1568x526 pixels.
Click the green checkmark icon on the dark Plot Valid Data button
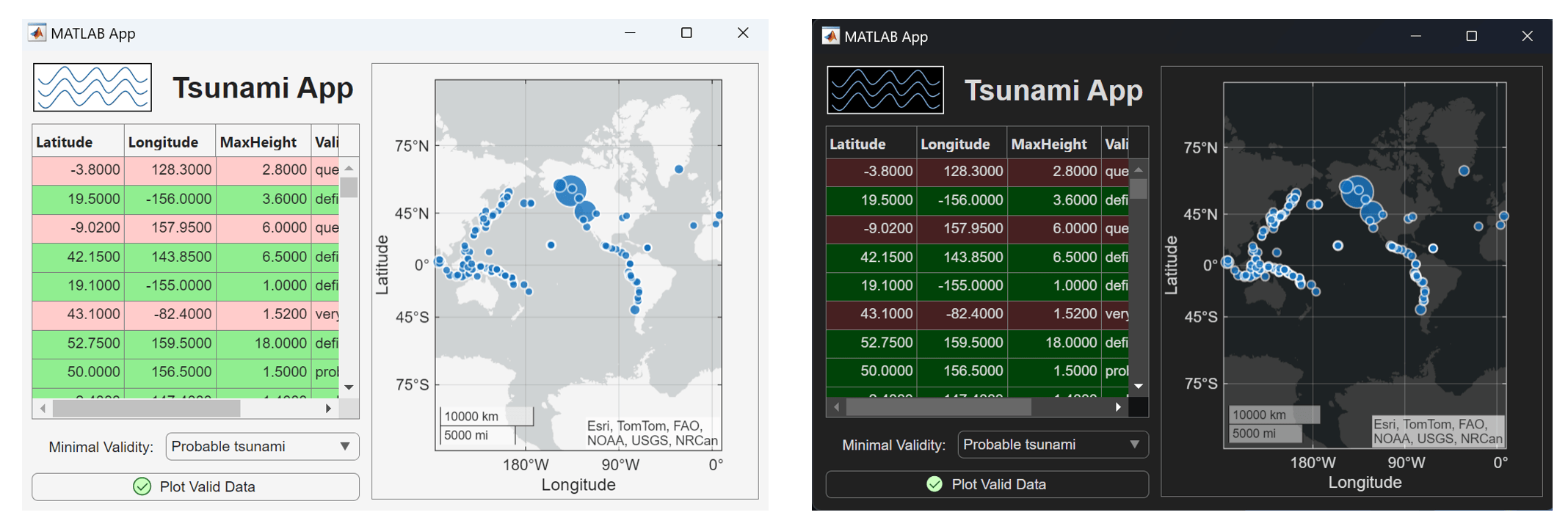pyautogui.click(x=934, y=484)
